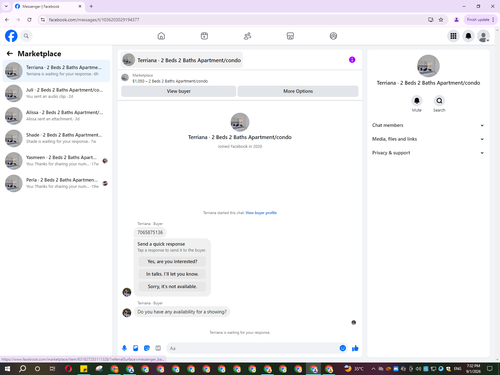Click the View buyer button
500x375 pixels.
pyautogui.click(x=179, y=91)
